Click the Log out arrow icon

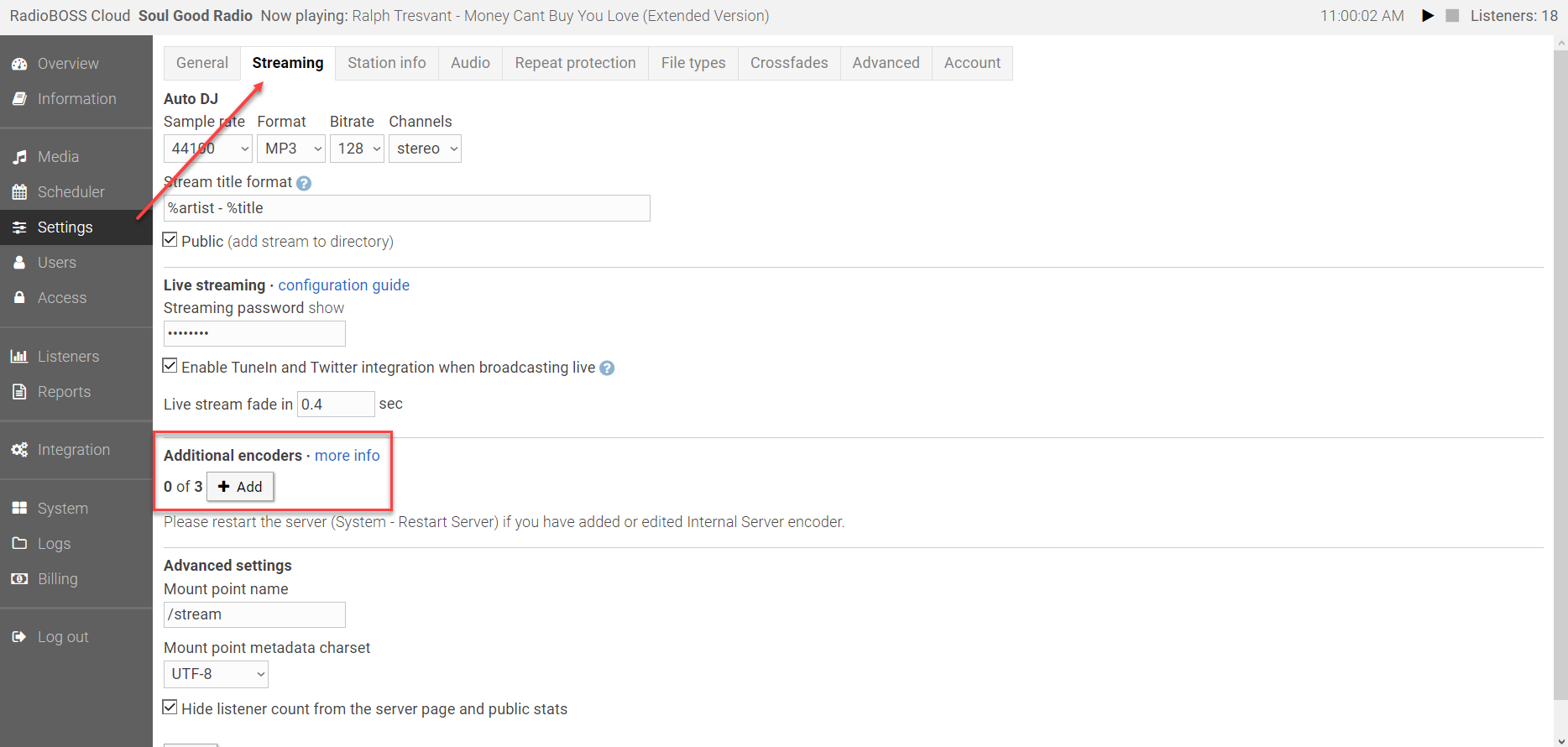tap(19, 637)
